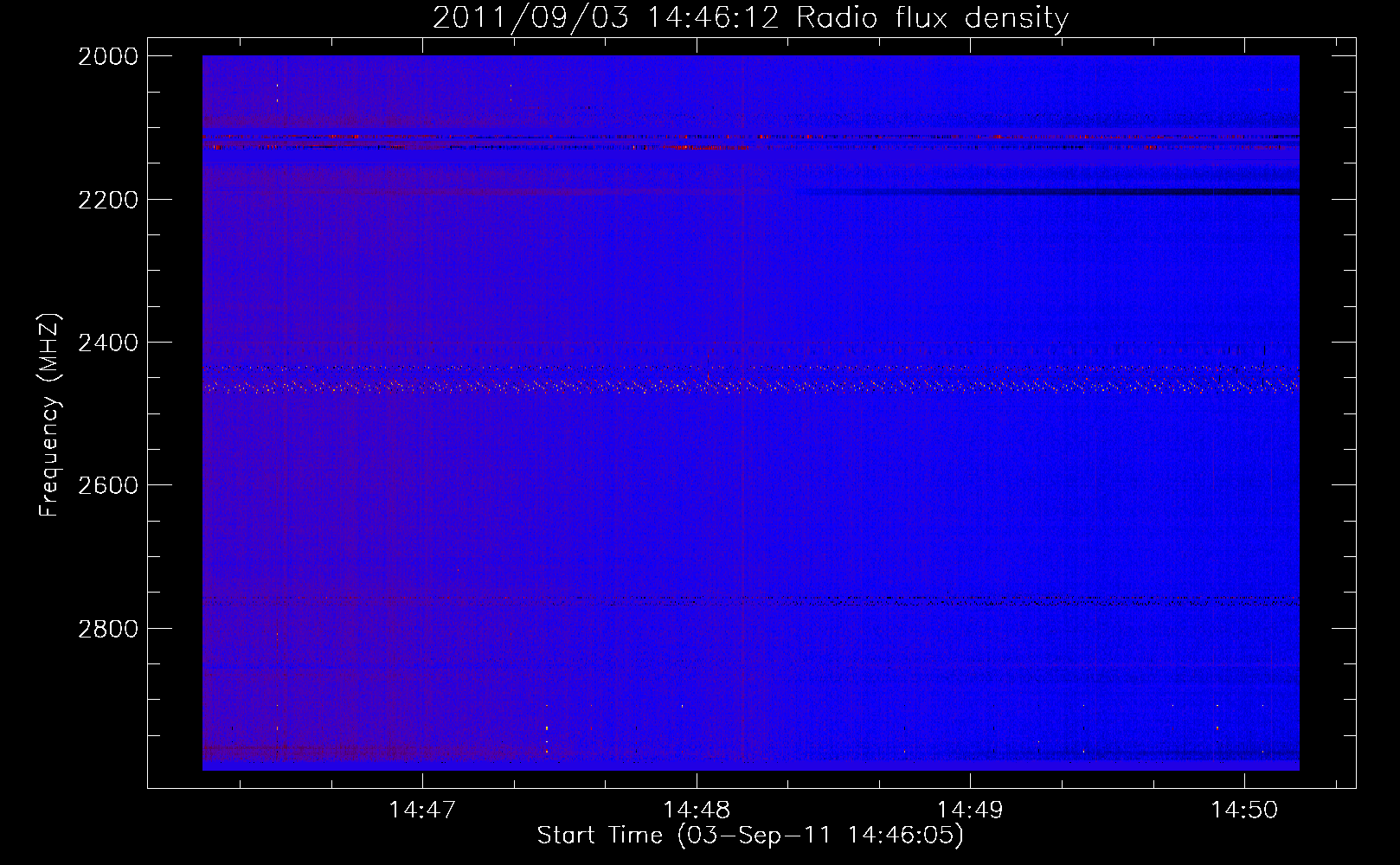Select the 'Frequency (MHZ)' y-axis label
This screenshot has width=1400, height=865.
(x=50, y=415)
